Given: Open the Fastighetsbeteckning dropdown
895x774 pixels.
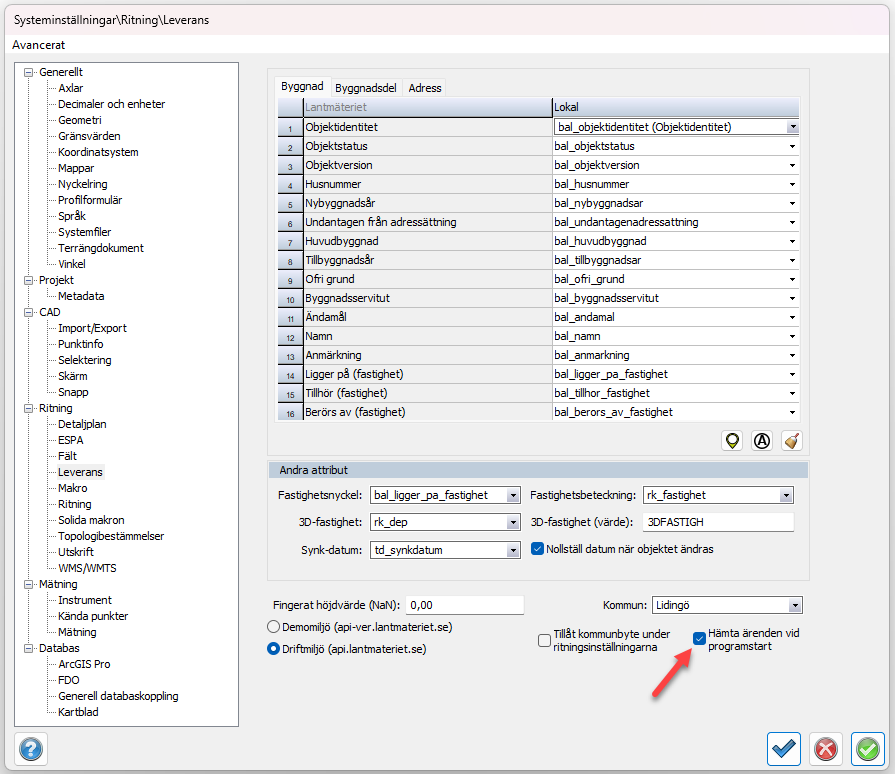Looking at the screenshot, I should pos(786,495).
